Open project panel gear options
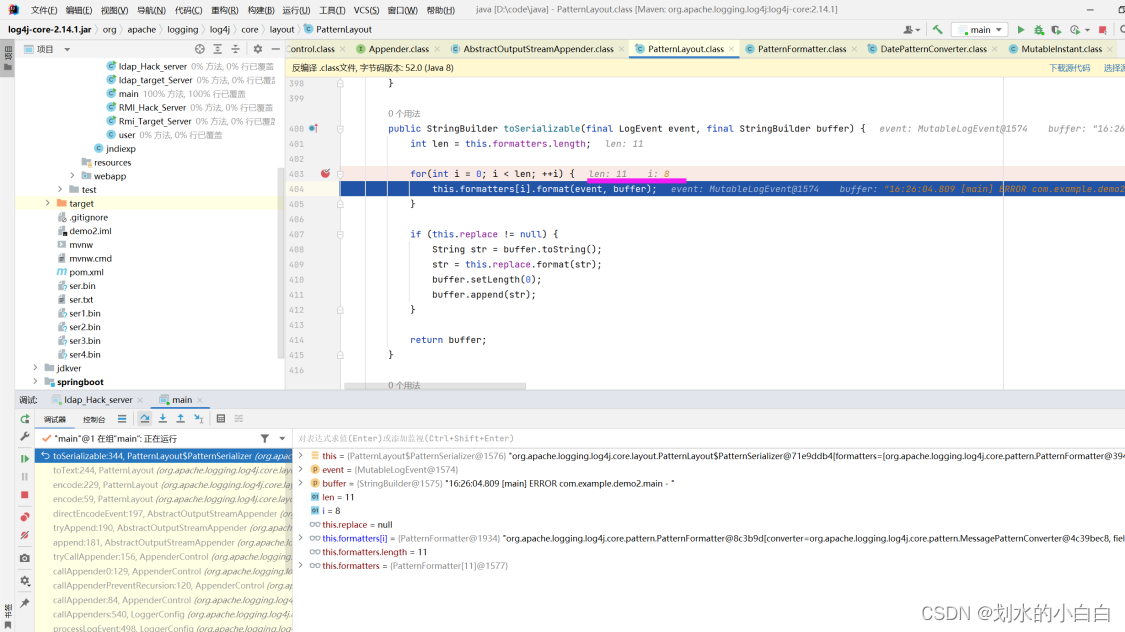This screenshot has height=632, width=1125. tap(258, 49)
